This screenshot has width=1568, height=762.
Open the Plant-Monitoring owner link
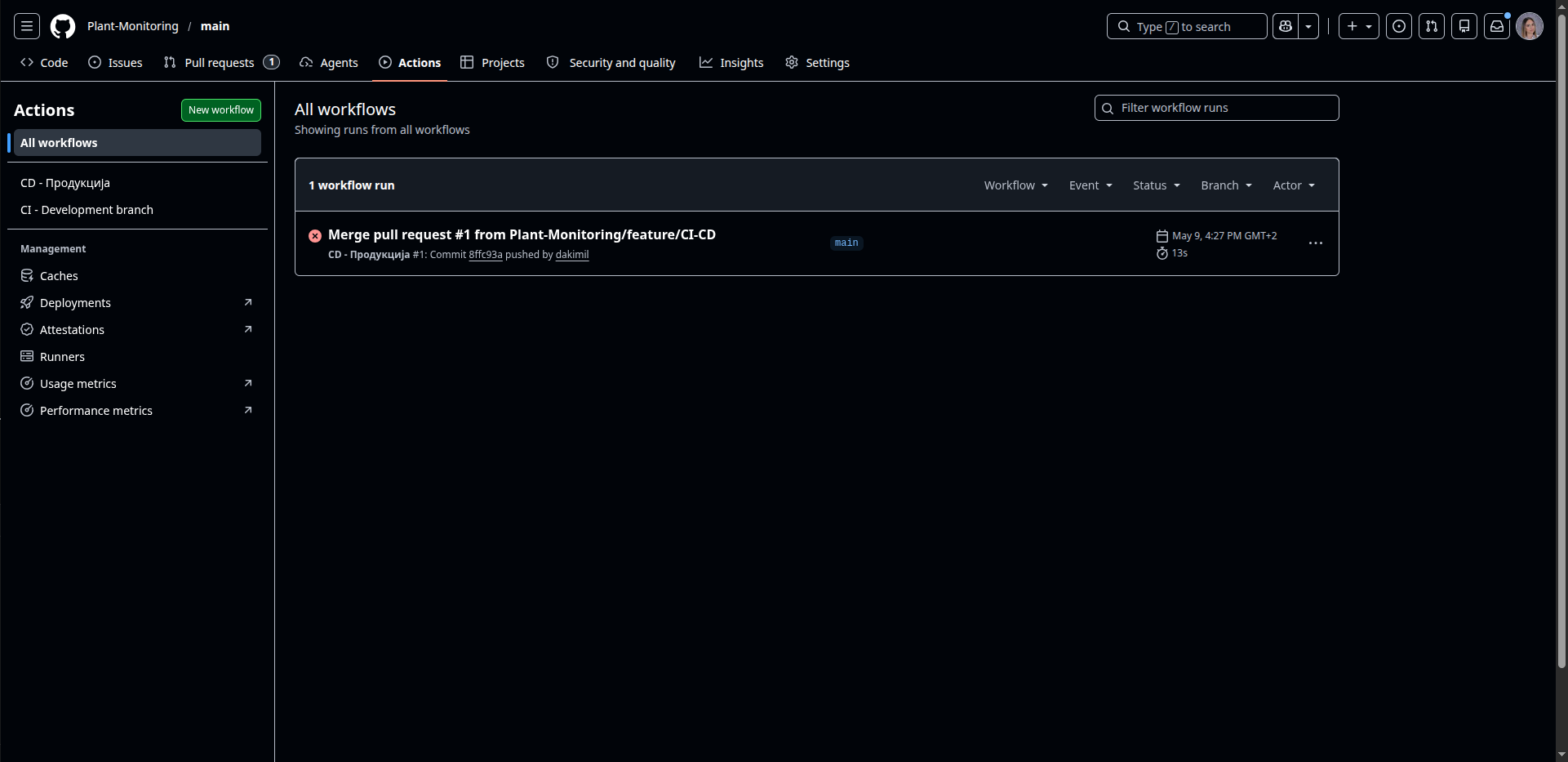pos(133,26)
